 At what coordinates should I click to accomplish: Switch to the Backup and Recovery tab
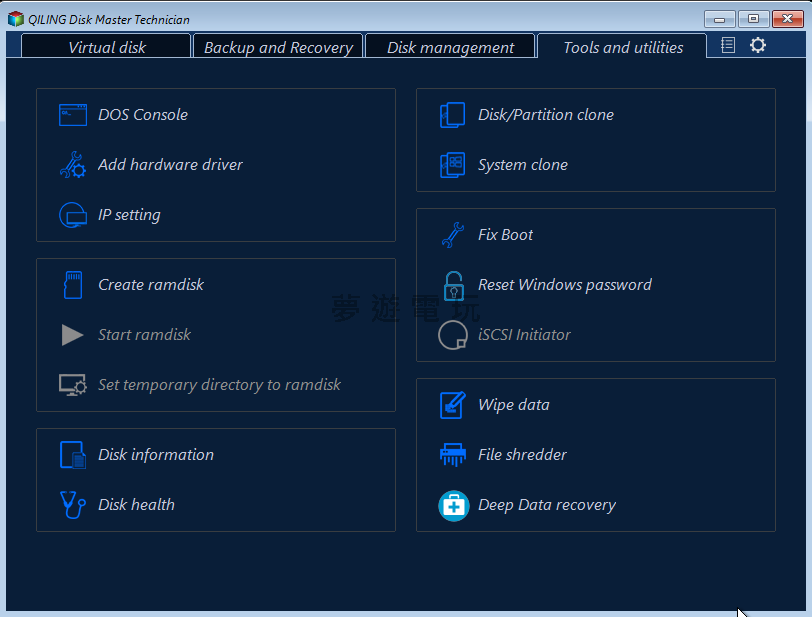point(278,47)
